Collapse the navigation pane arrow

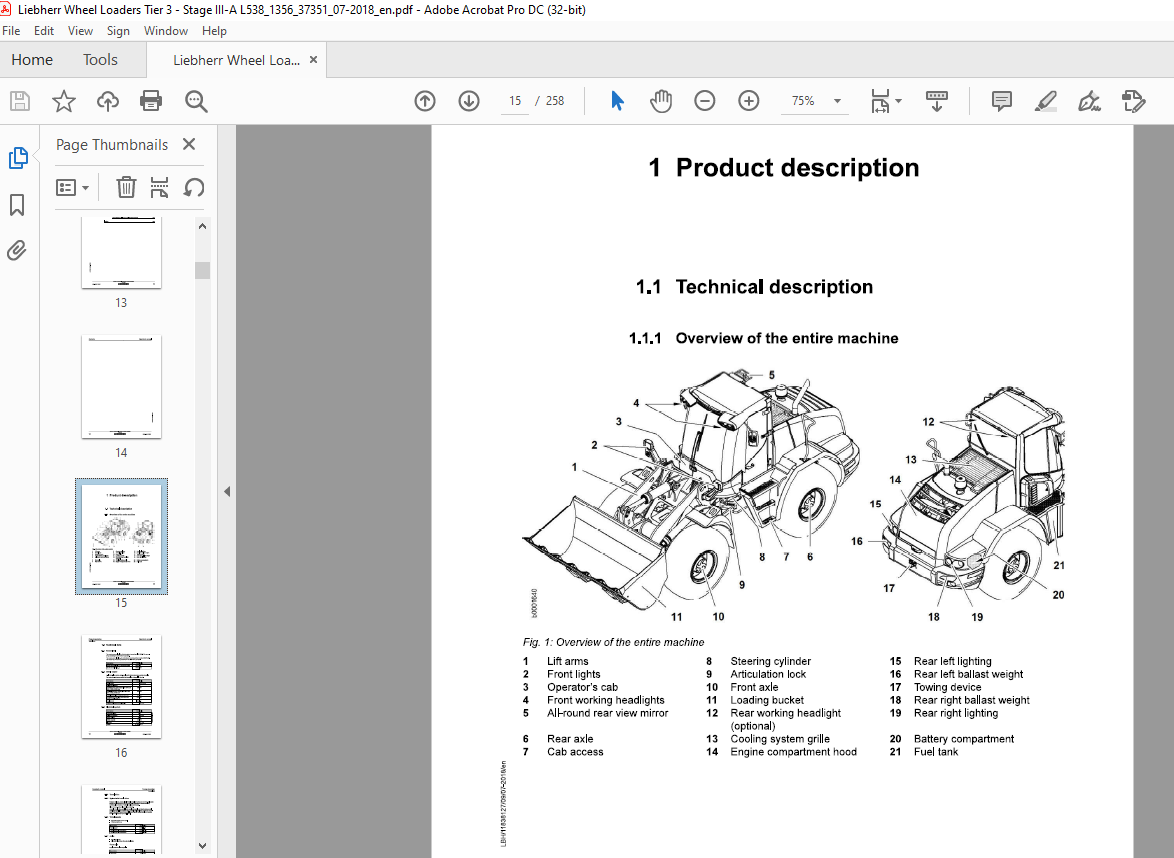pyautogui.click(x=227, y=492)
